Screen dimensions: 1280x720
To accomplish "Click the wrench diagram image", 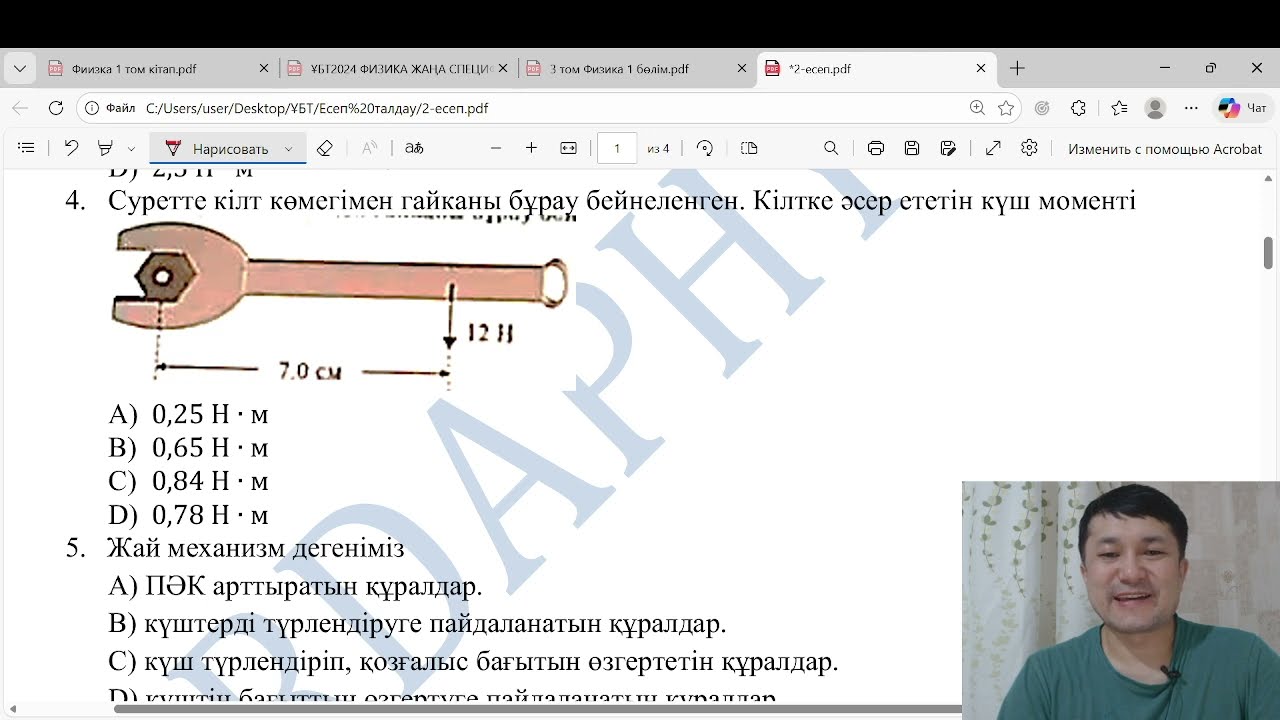I will coord(340,303).
